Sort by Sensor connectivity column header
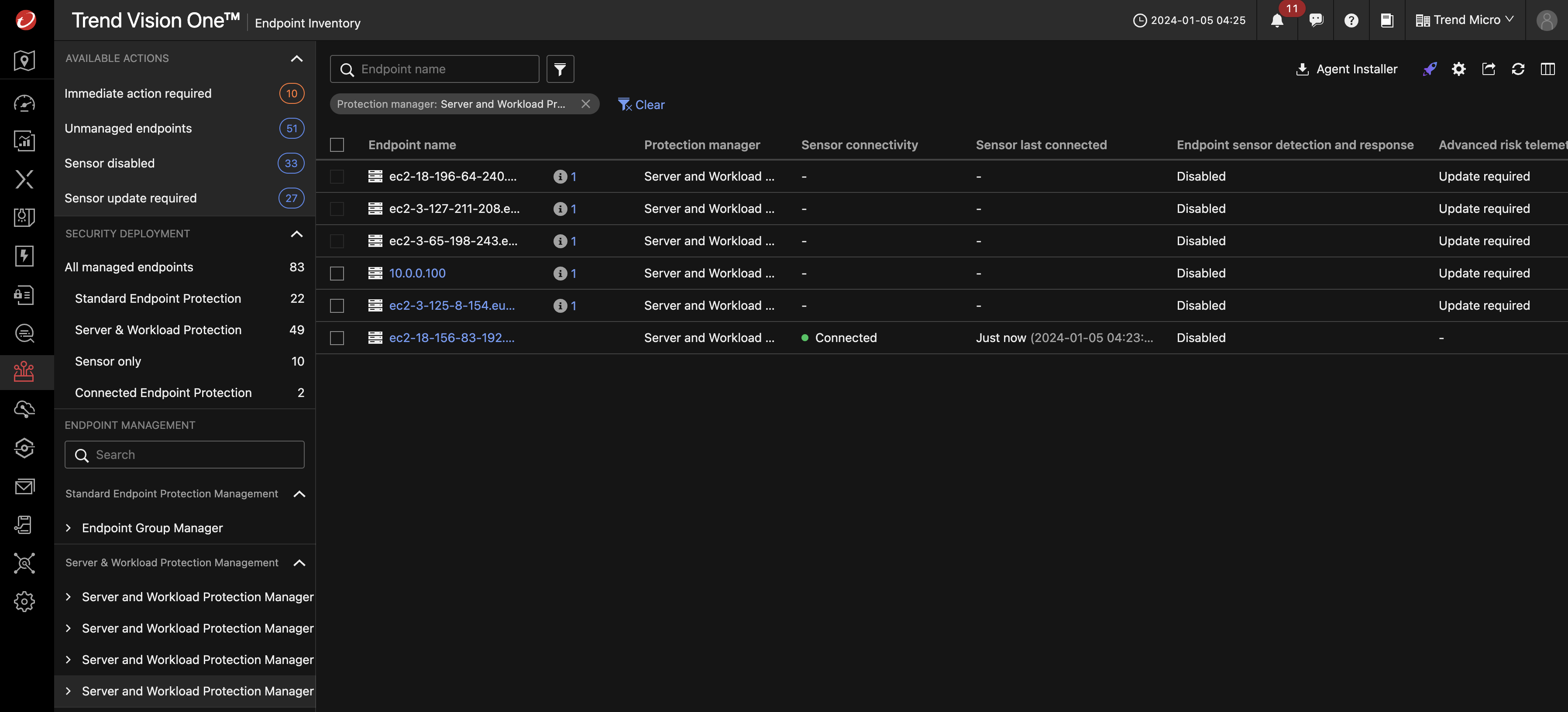1568x712 pixels. pos(859,145)
